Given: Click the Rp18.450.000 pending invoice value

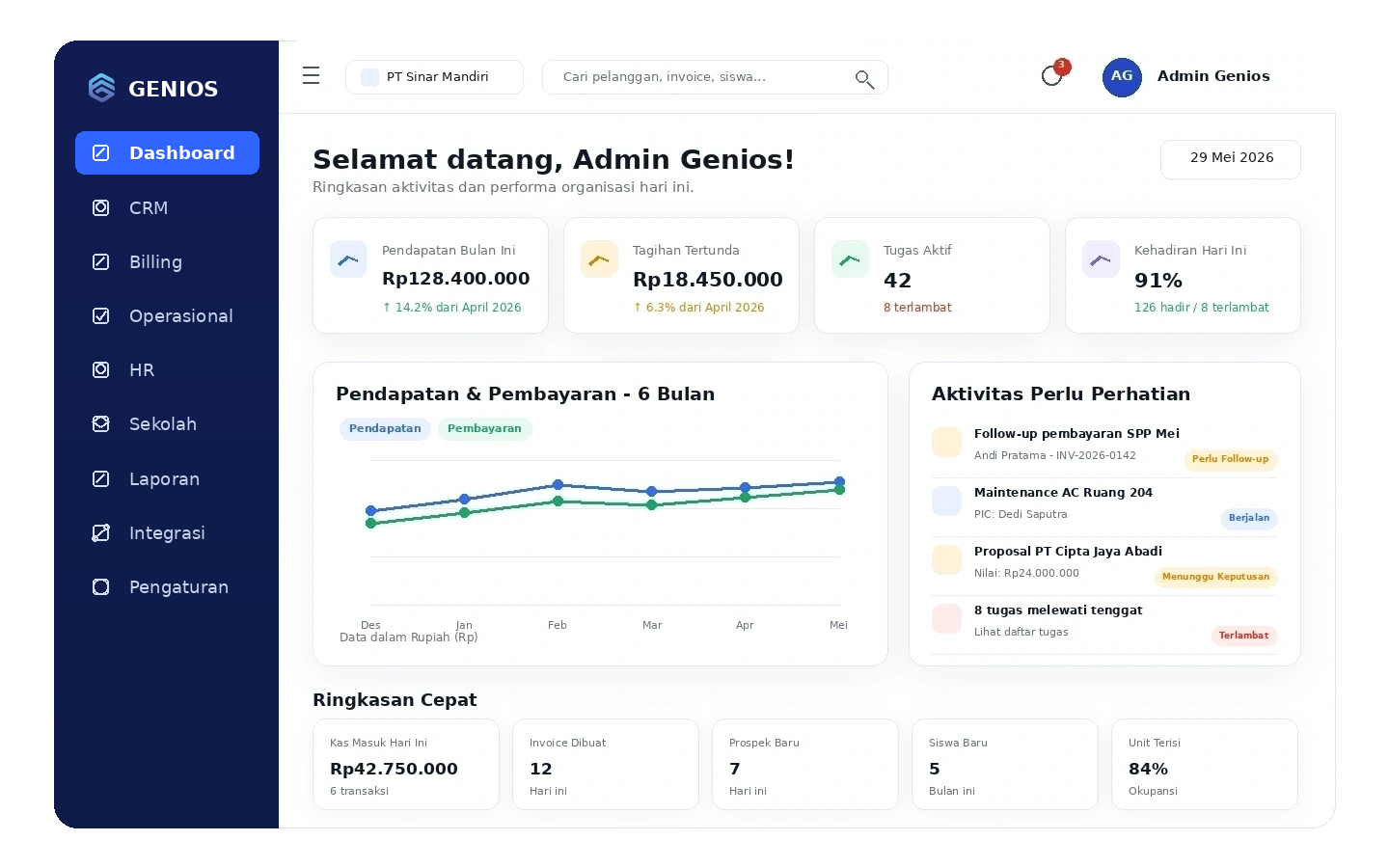Looking at the screenshot, I should click(708, 280).
